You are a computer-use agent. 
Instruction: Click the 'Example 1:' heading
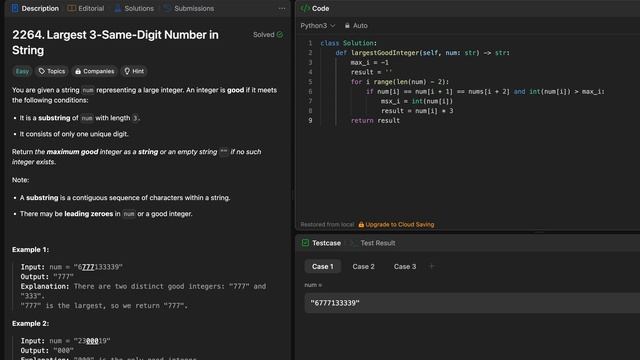(30, 249)
